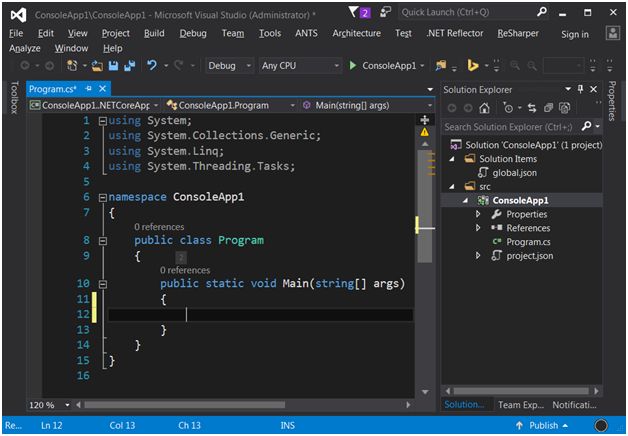This screenshot has height=436, width=628.
Task: Open the Architecture menu
Action: click(x=356, y=33)
